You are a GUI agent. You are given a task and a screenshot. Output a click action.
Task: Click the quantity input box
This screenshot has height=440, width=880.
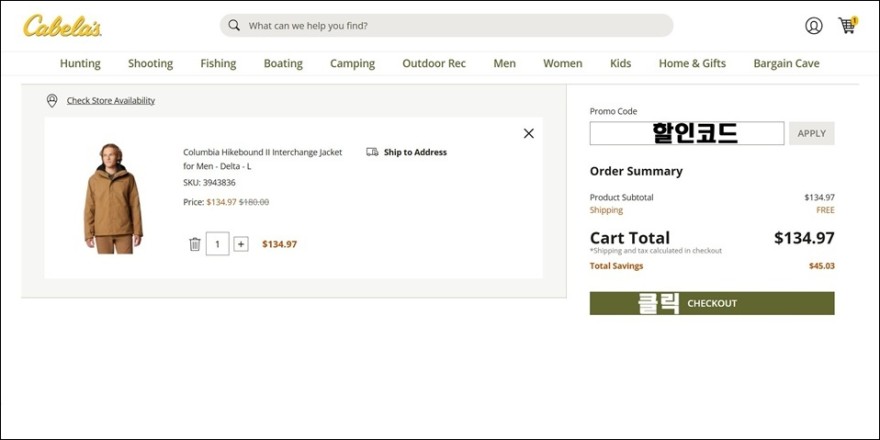tap(217, 244)
